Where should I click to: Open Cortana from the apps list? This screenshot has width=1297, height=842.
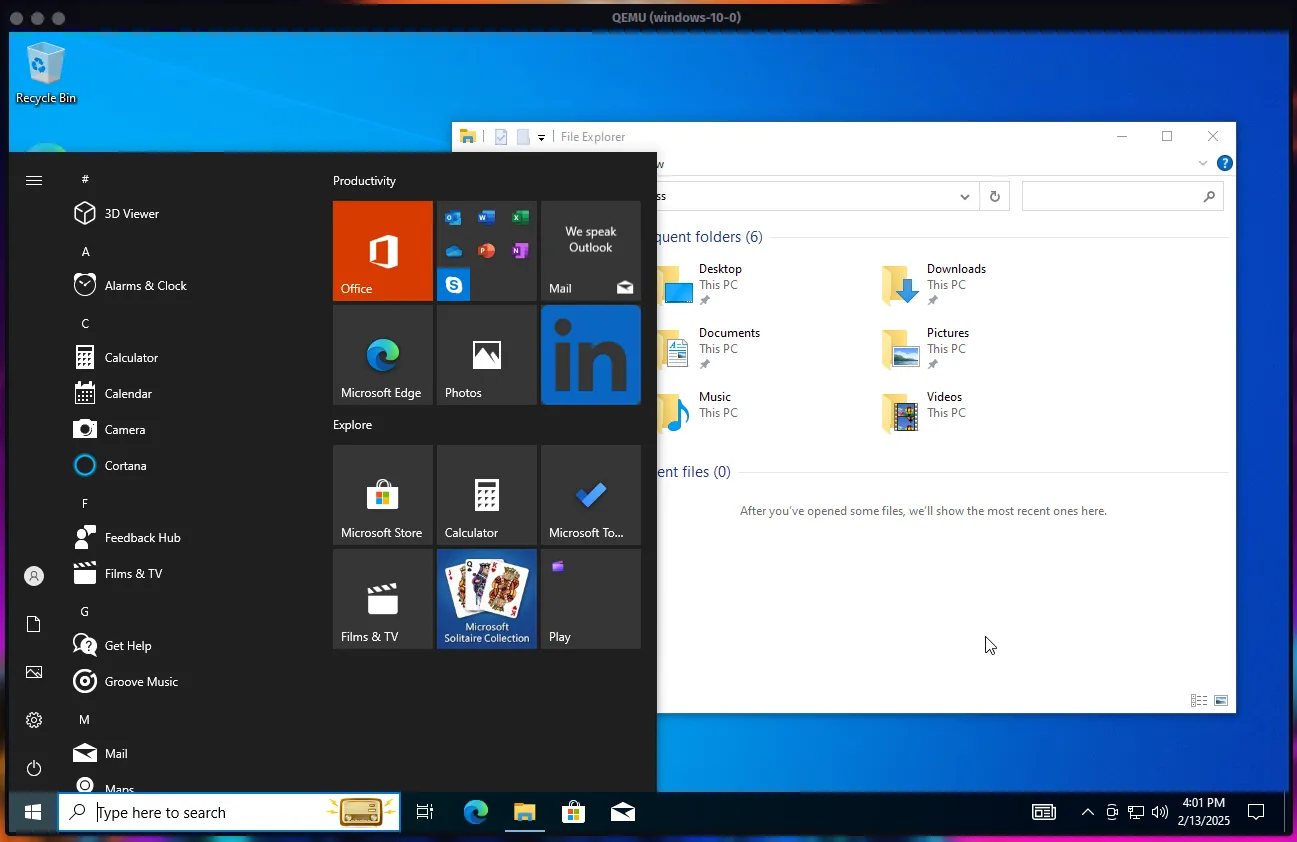[x=124, y=465]
